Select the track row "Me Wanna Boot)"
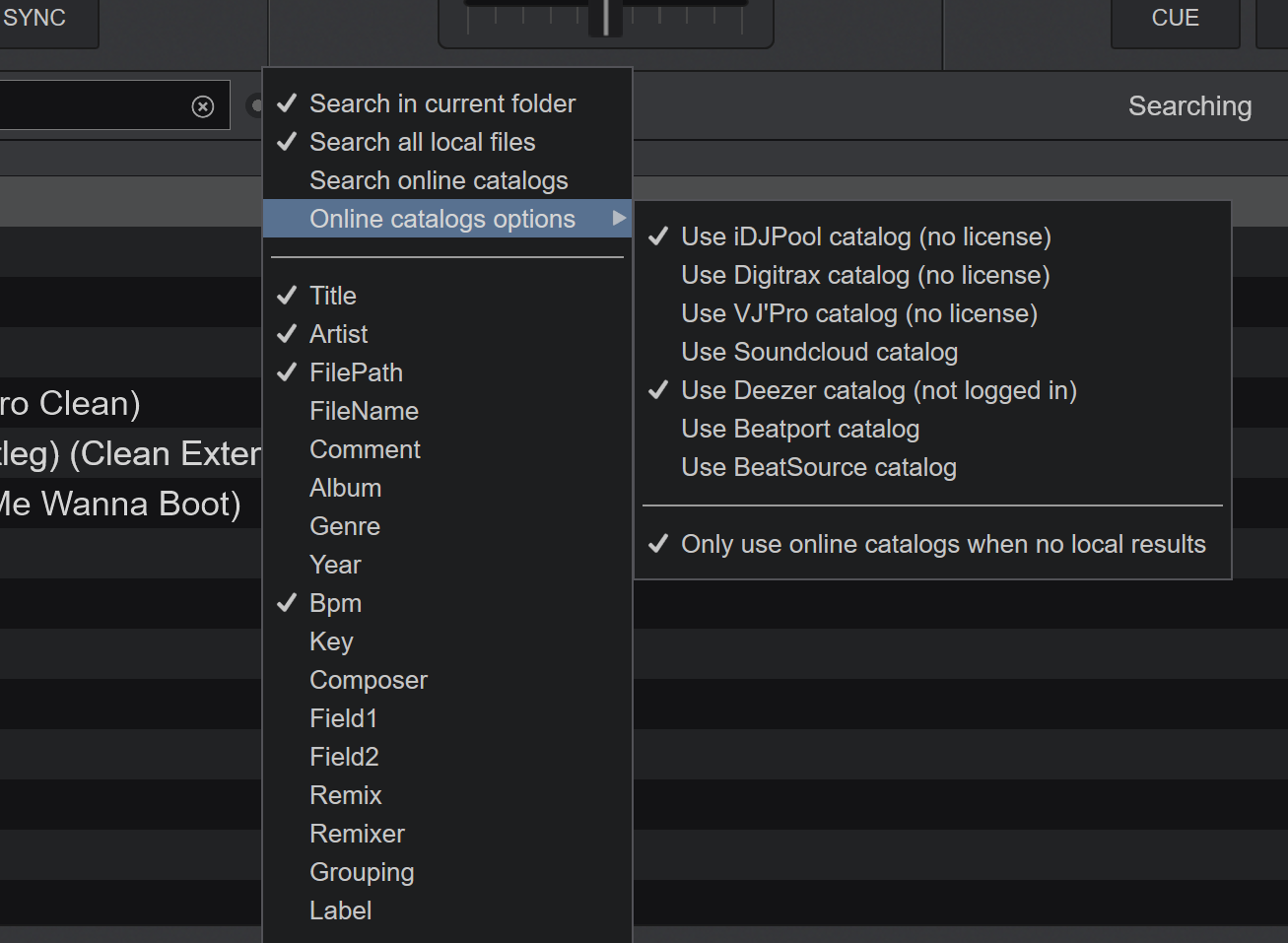This screenshot has width=1288, height=943. tap(130, 504)
